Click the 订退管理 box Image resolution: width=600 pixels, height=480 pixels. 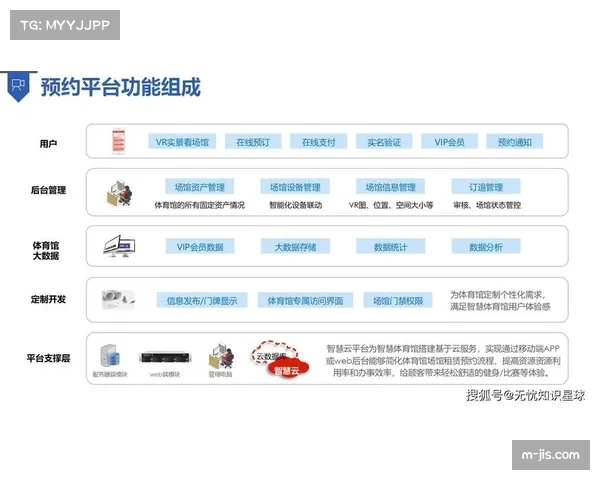(x=486, y=187)
